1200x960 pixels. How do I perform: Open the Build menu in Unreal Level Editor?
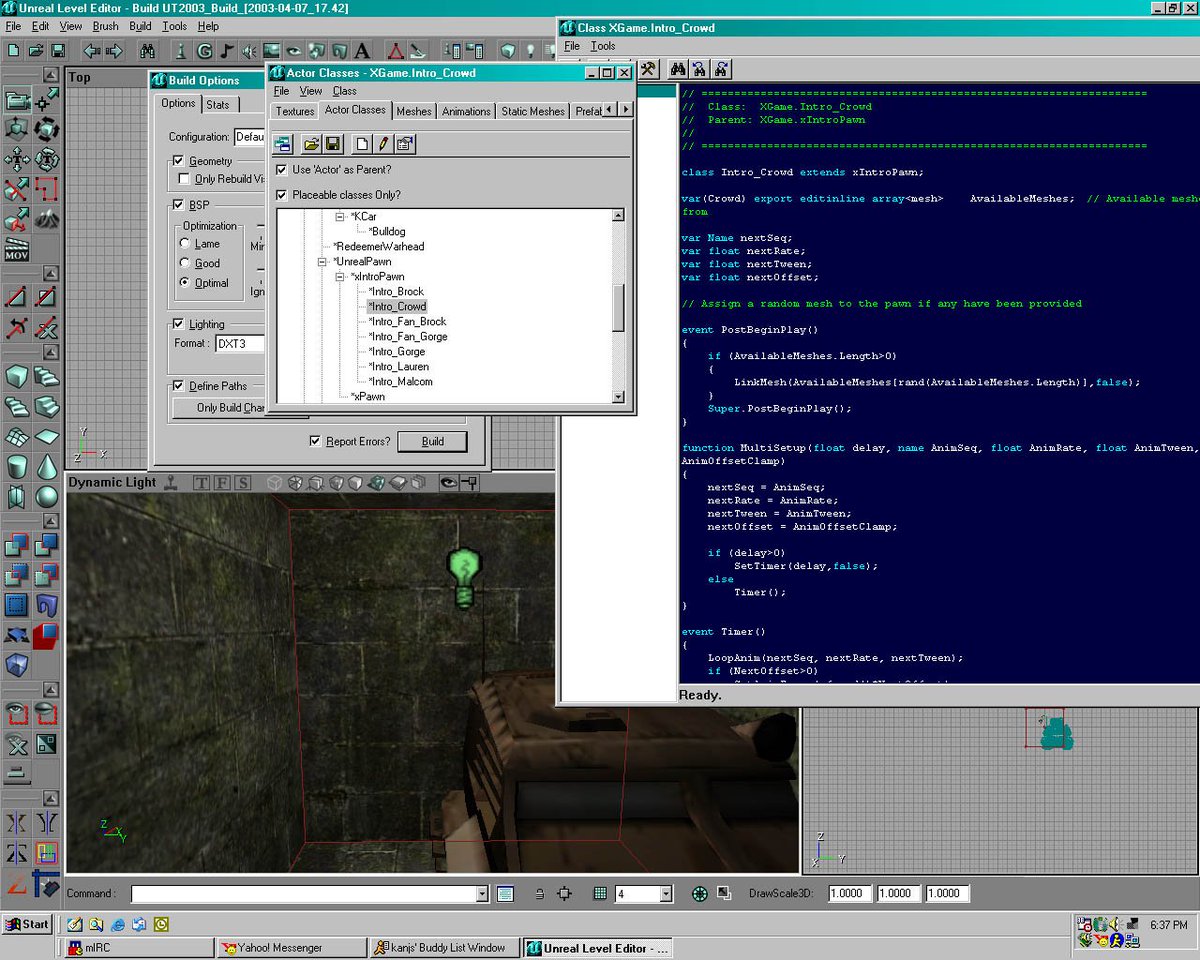141,26
